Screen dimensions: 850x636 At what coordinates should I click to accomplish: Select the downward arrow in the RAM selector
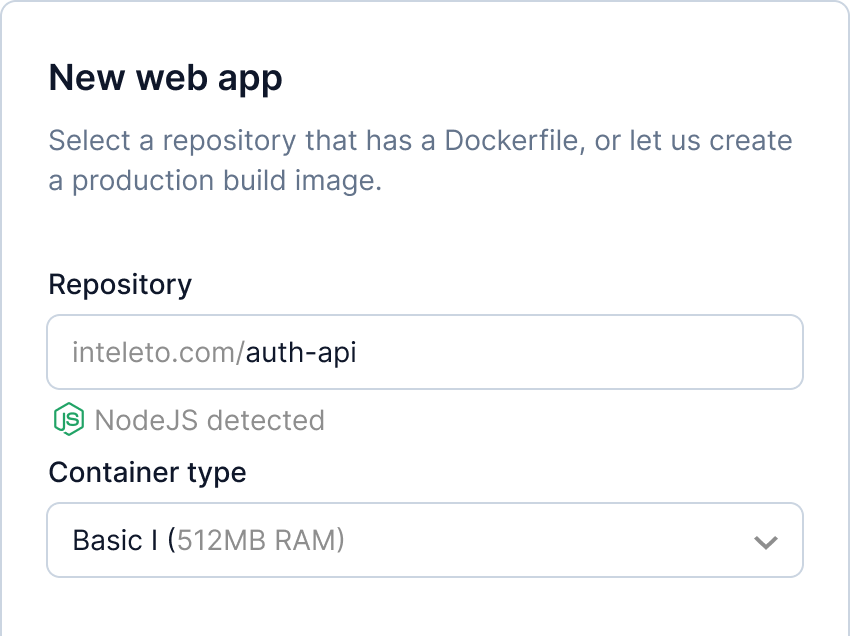coord(766,540)
